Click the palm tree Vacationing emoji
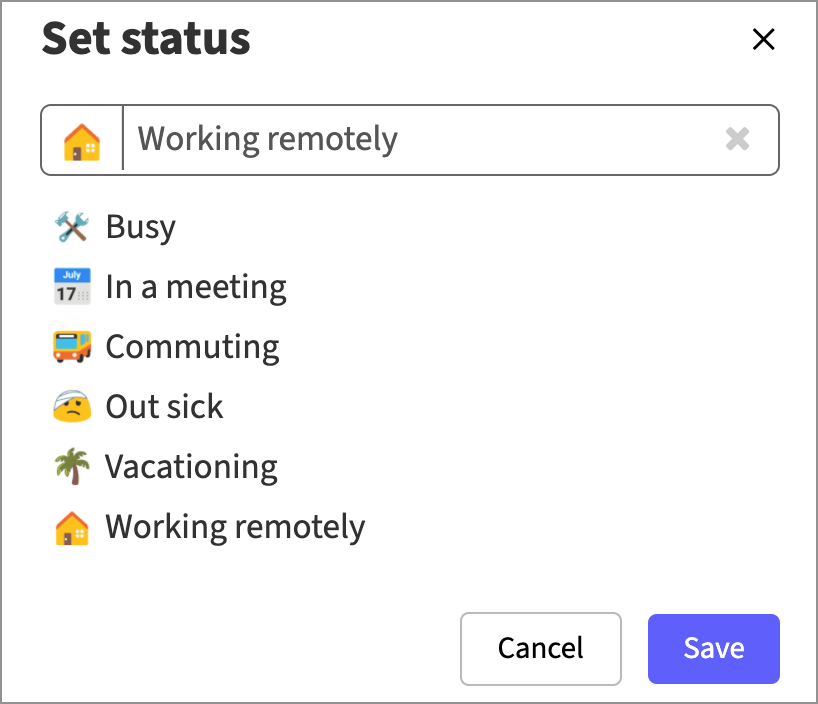The width and height of the screenshot is (818, 704). point(72,467)
